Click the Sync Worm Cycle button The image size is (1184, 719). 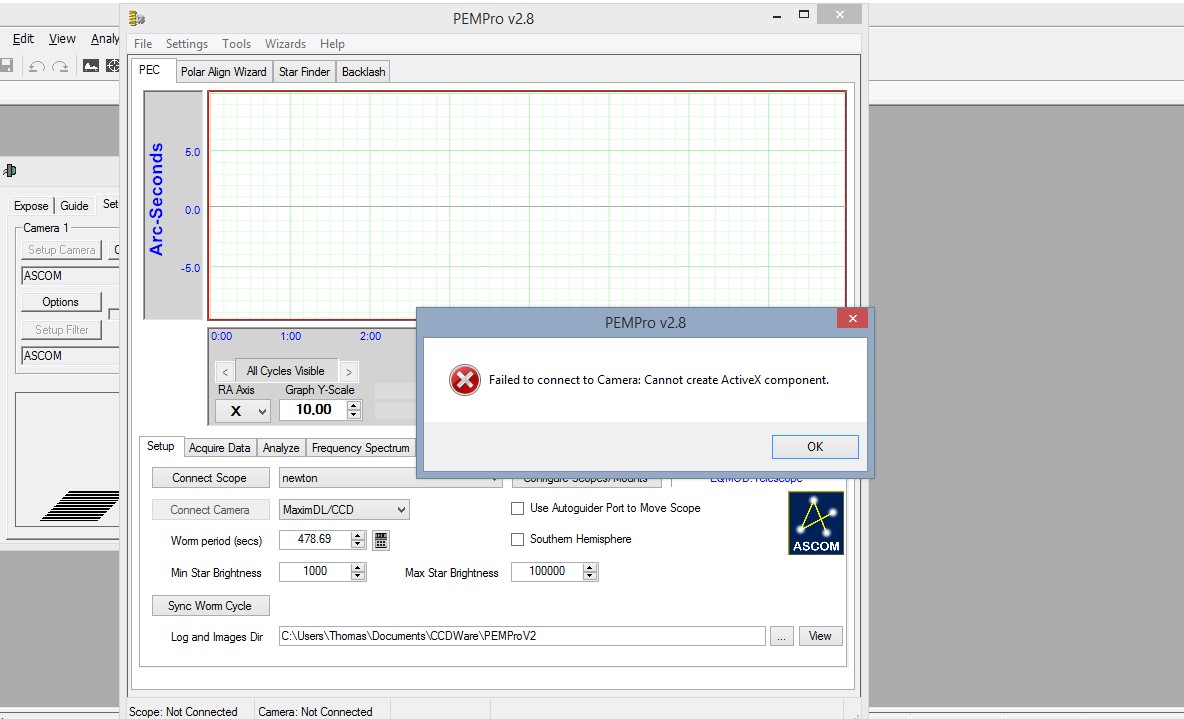[210, 606]
